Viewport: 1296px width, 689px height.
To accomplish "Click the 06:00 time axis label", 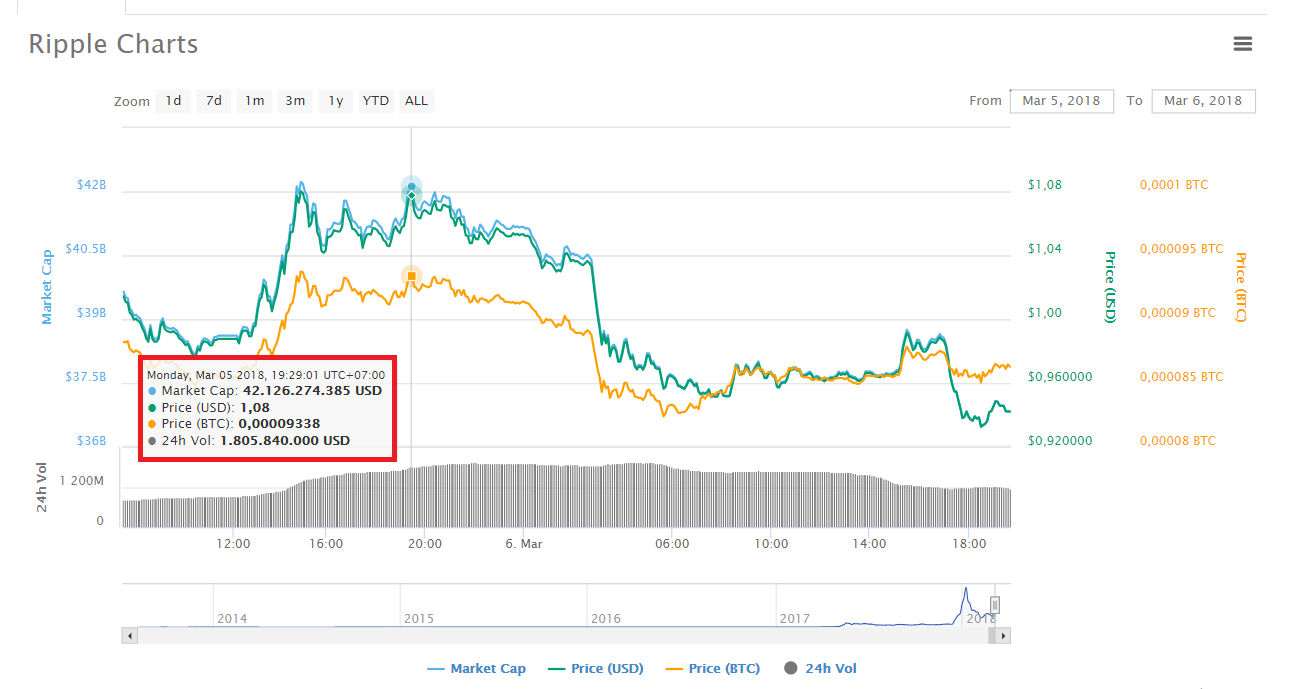I will (672, 543).
